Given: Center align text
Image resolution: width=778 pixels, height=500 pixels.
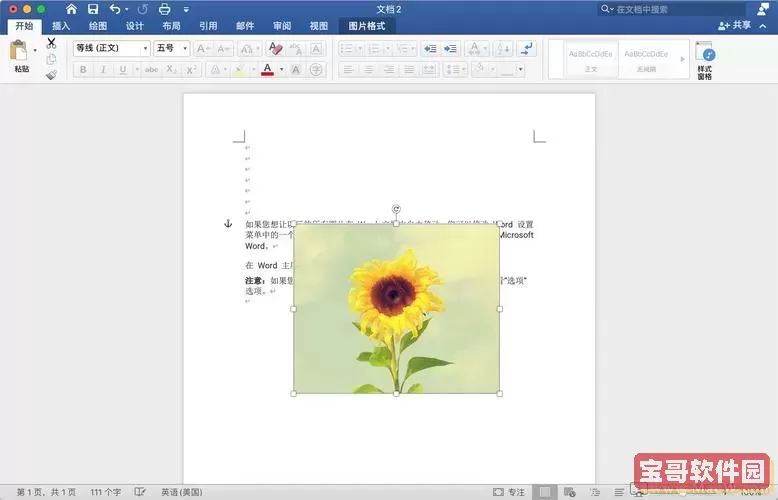Looking at the screenshot, I should point(369,70).
